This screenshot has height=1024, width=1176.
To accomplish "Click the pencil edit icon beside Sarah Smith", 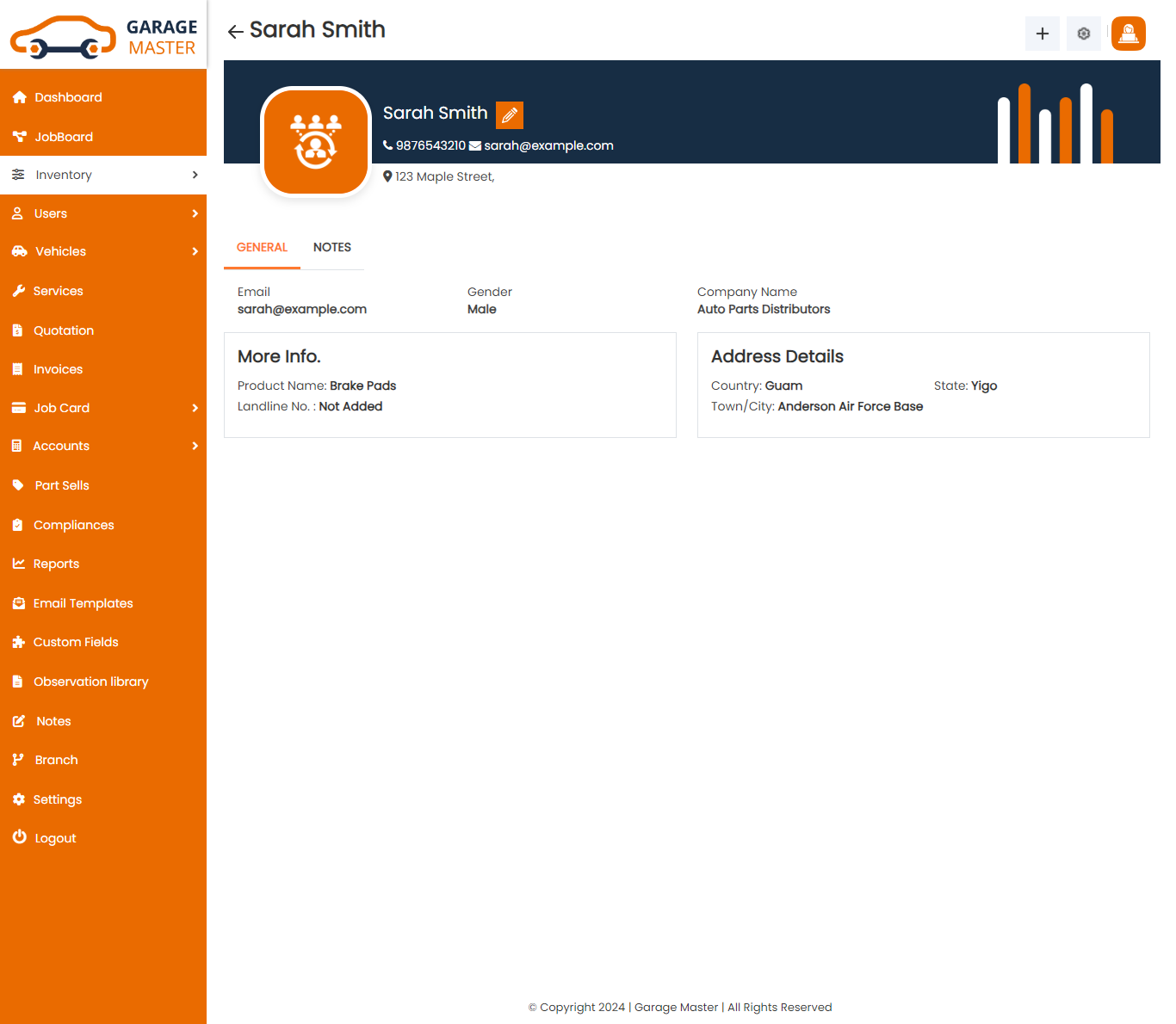I will (510, 114).
